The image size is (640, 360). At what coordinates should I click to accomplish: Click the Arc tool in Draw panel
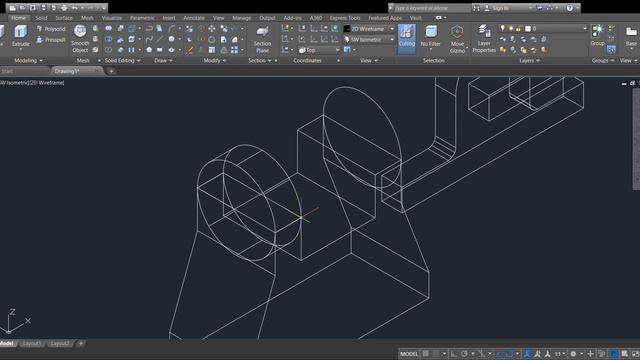[x=171, y=29]
